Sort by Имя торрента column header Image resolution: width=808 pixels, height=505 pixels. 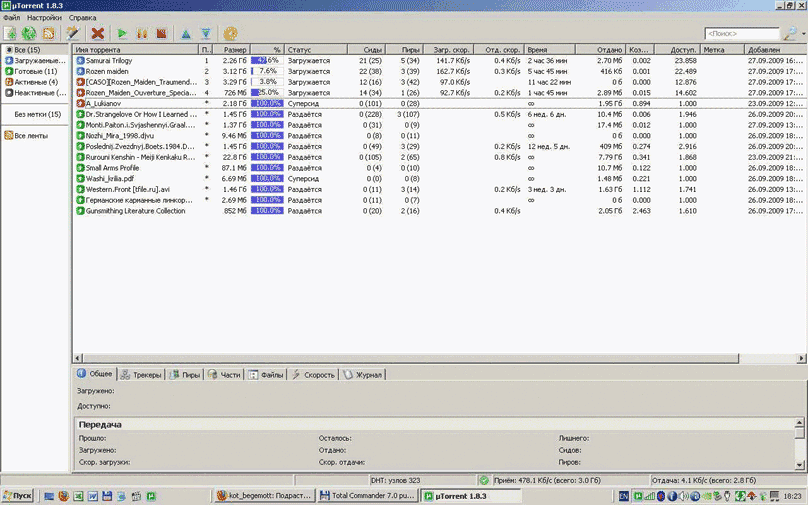point(135,49)
